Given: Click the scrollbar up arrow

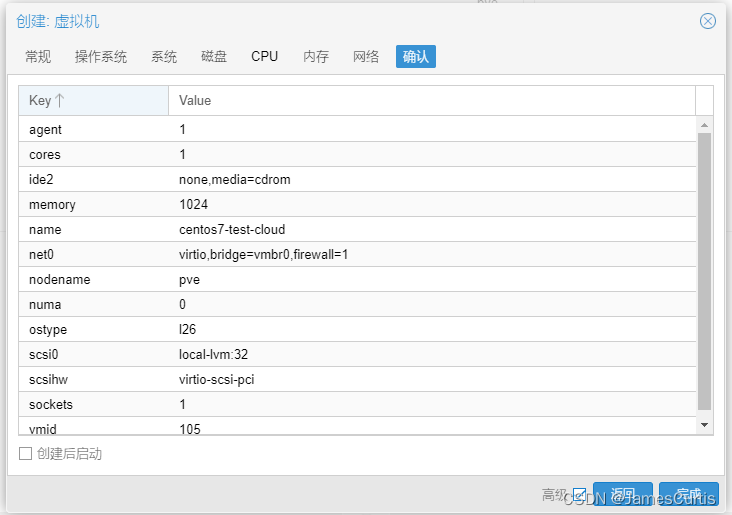Looking at the screenshot, I should point(704,125).
